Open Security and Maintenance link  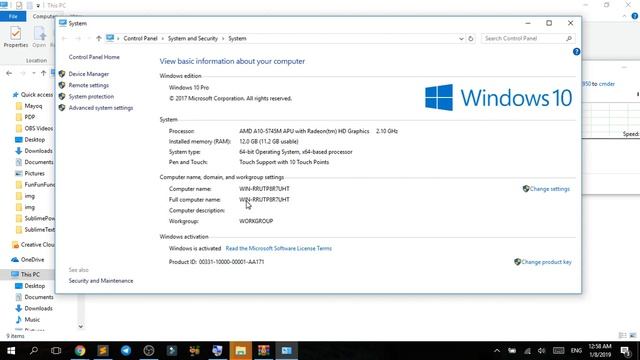click(x=101, y=281)
